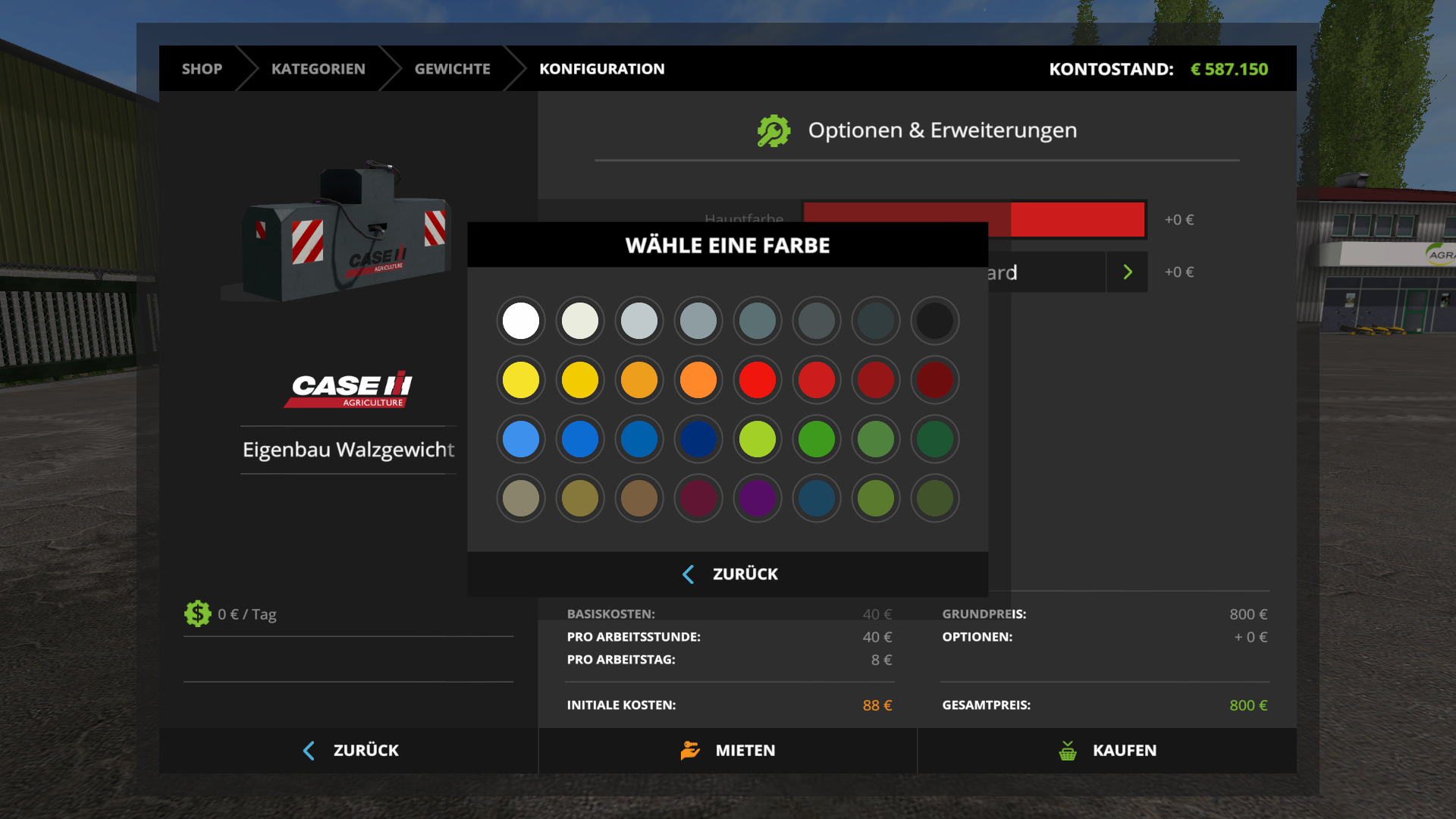Pick the white color swatch

(x=521, y=321)
